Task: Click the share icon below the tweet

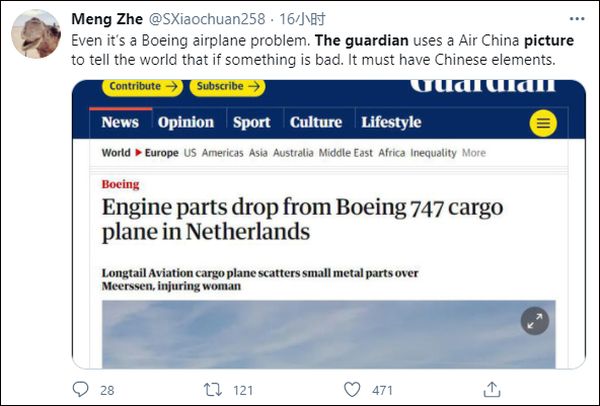Action: click(492, 389)
